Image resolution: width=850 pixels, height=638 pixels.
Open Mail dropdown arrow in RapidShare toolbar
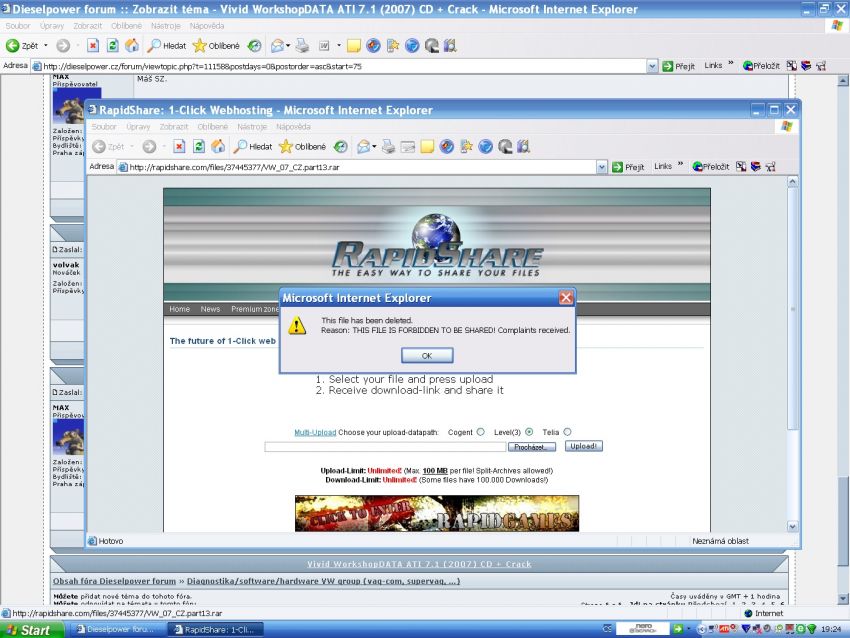(x=374, y=146)
